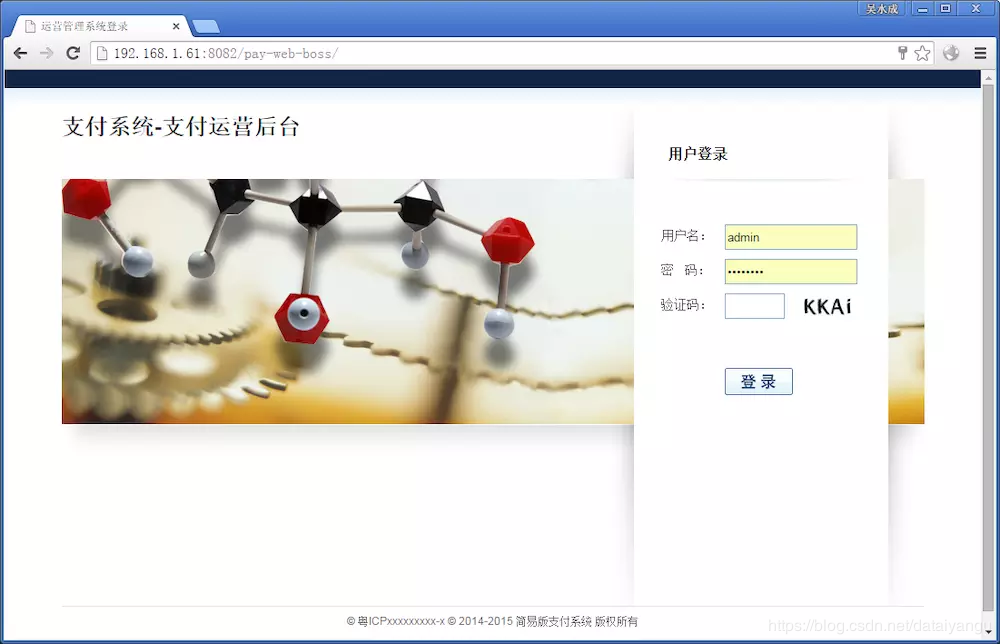Open a new browser tab
This screenshot has width=1000, height=644.
click(205, 27)
